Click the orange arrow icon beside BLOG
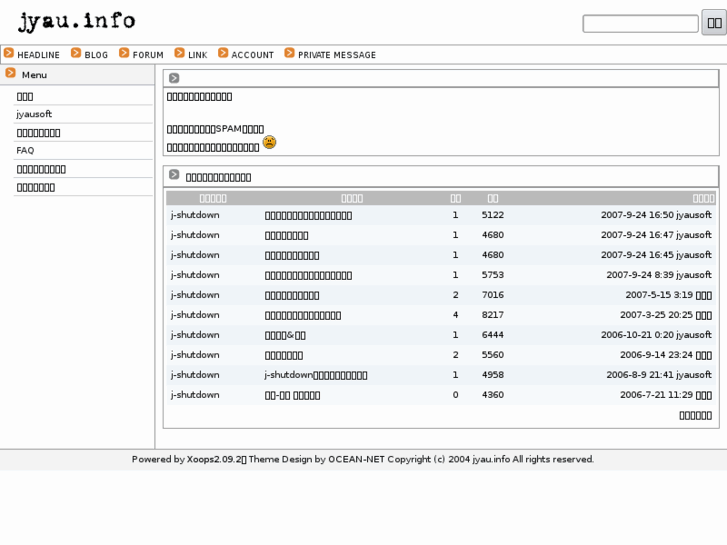 (x=76, y=53)
